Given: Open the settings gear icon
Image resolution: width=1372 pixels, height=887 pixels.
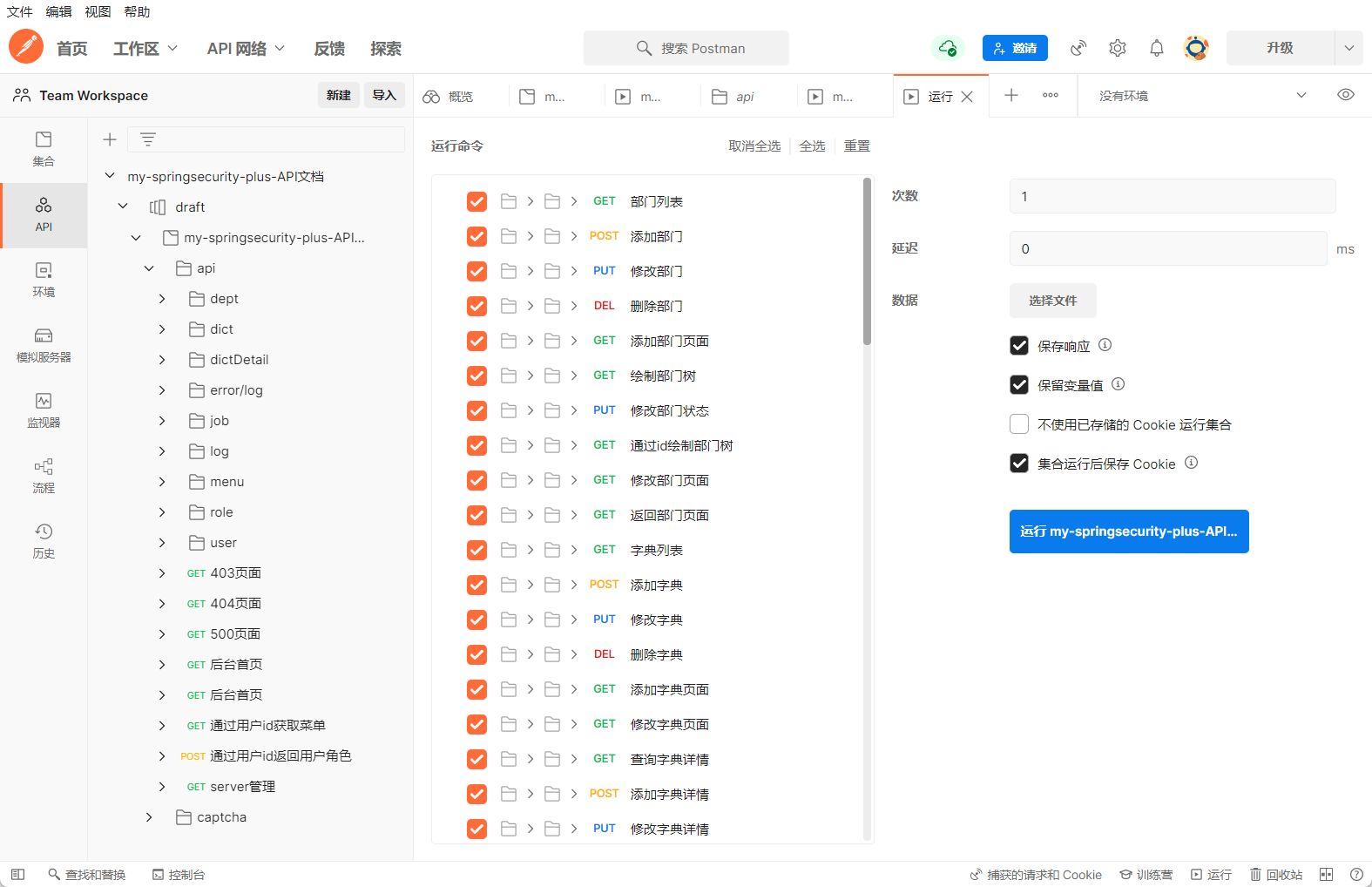Looking at the screenshot, I should [1118, 48].
